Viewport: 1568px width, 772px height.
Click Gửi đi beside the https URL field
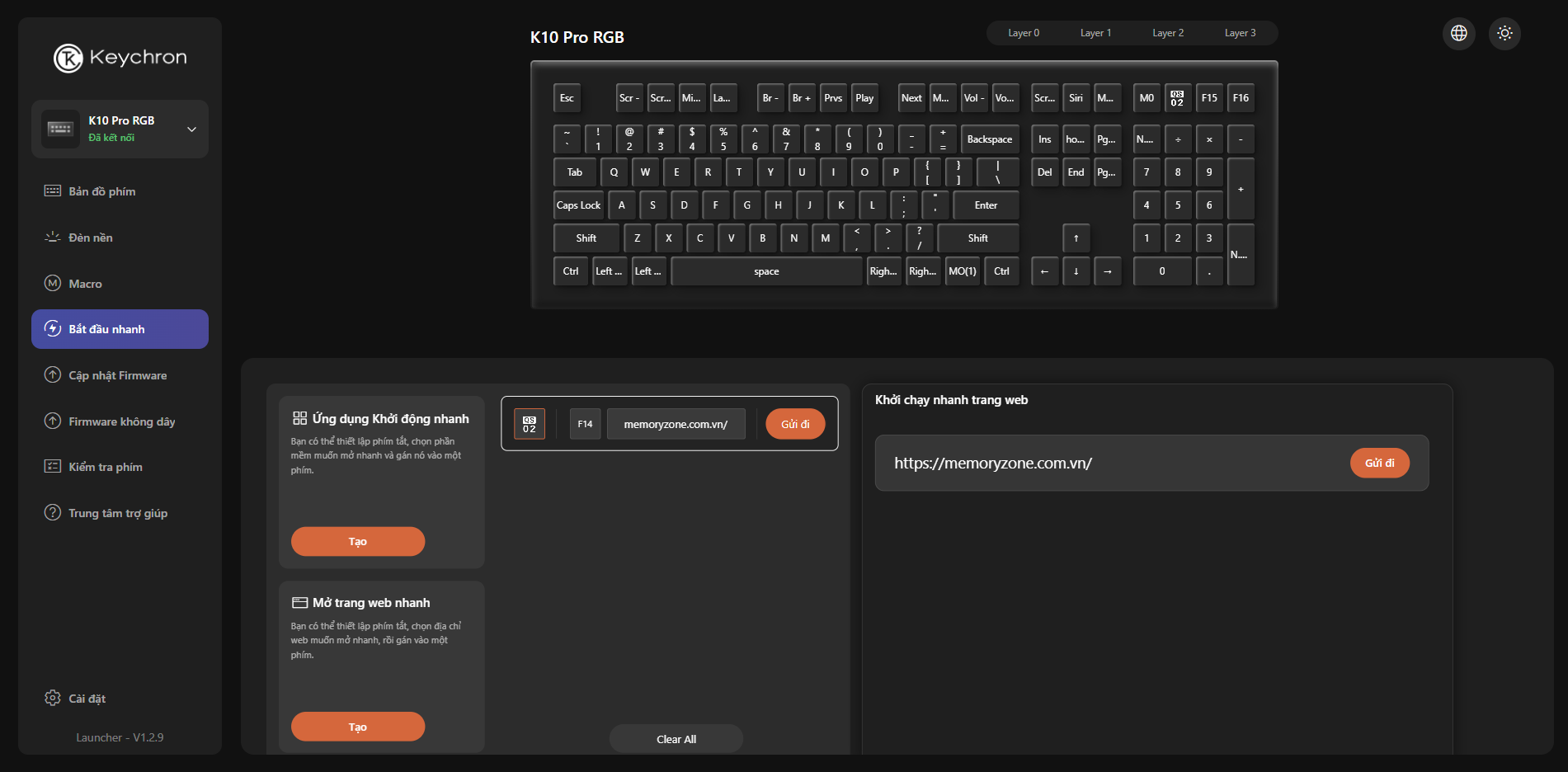pyautogui.click(x=1380, y=463)
